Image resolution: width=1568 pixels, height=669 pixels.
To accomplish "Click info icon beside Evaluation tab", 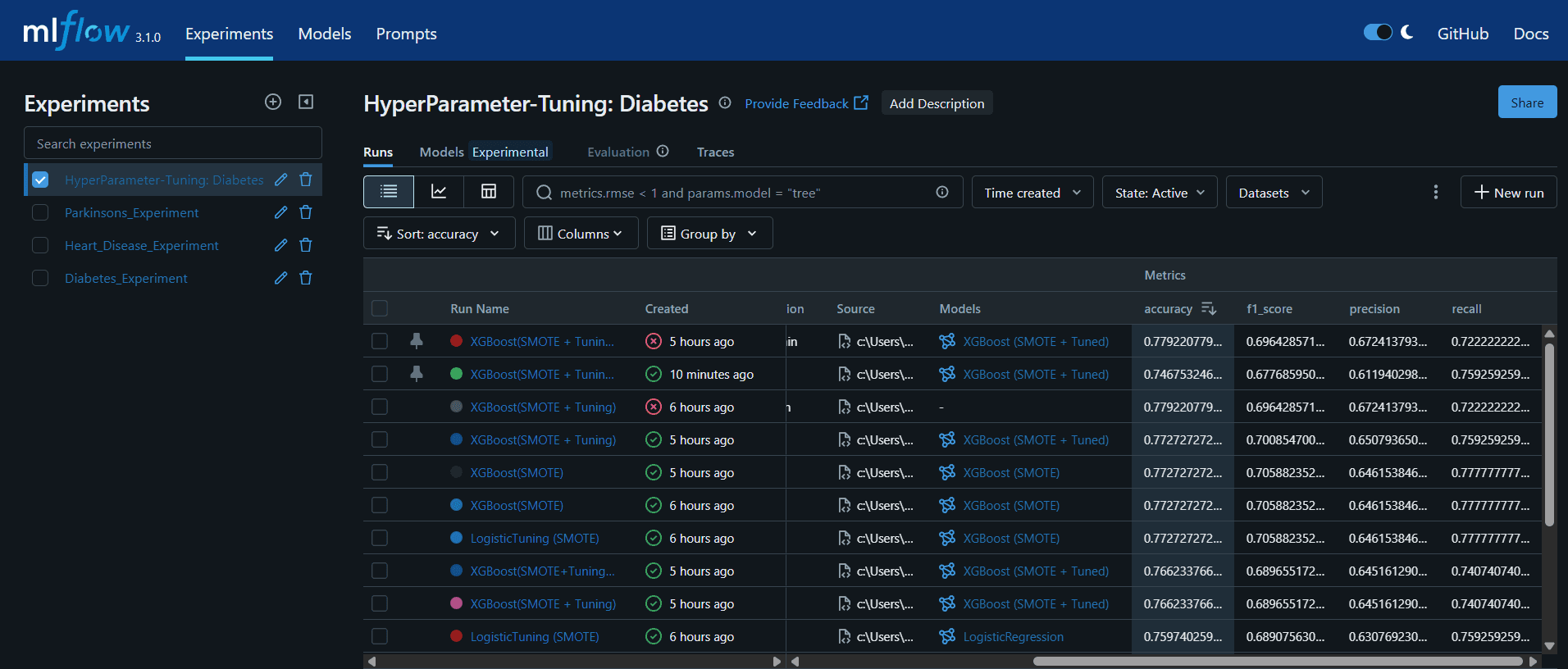I will click(x=663, y=152).
